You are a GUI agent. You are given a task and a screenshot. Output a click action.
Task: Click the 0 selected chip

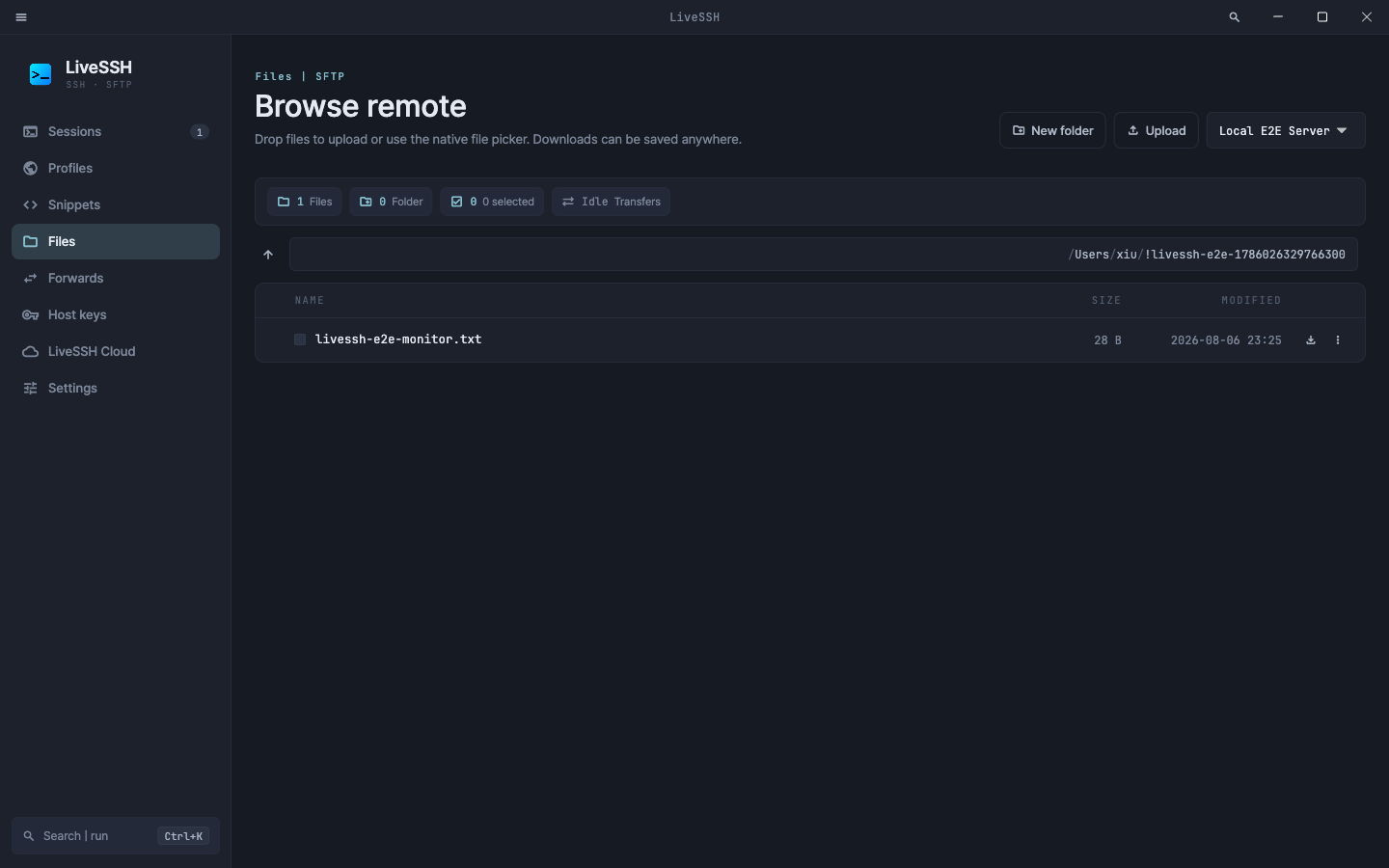tap(492, 202)
